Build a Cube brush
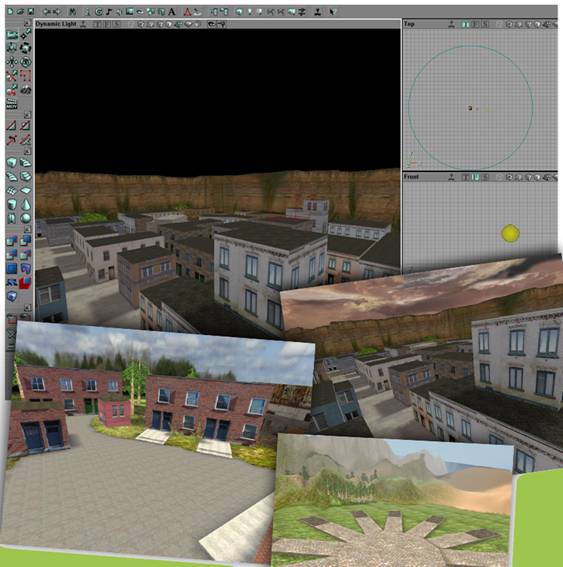 (x=12, y=162)
